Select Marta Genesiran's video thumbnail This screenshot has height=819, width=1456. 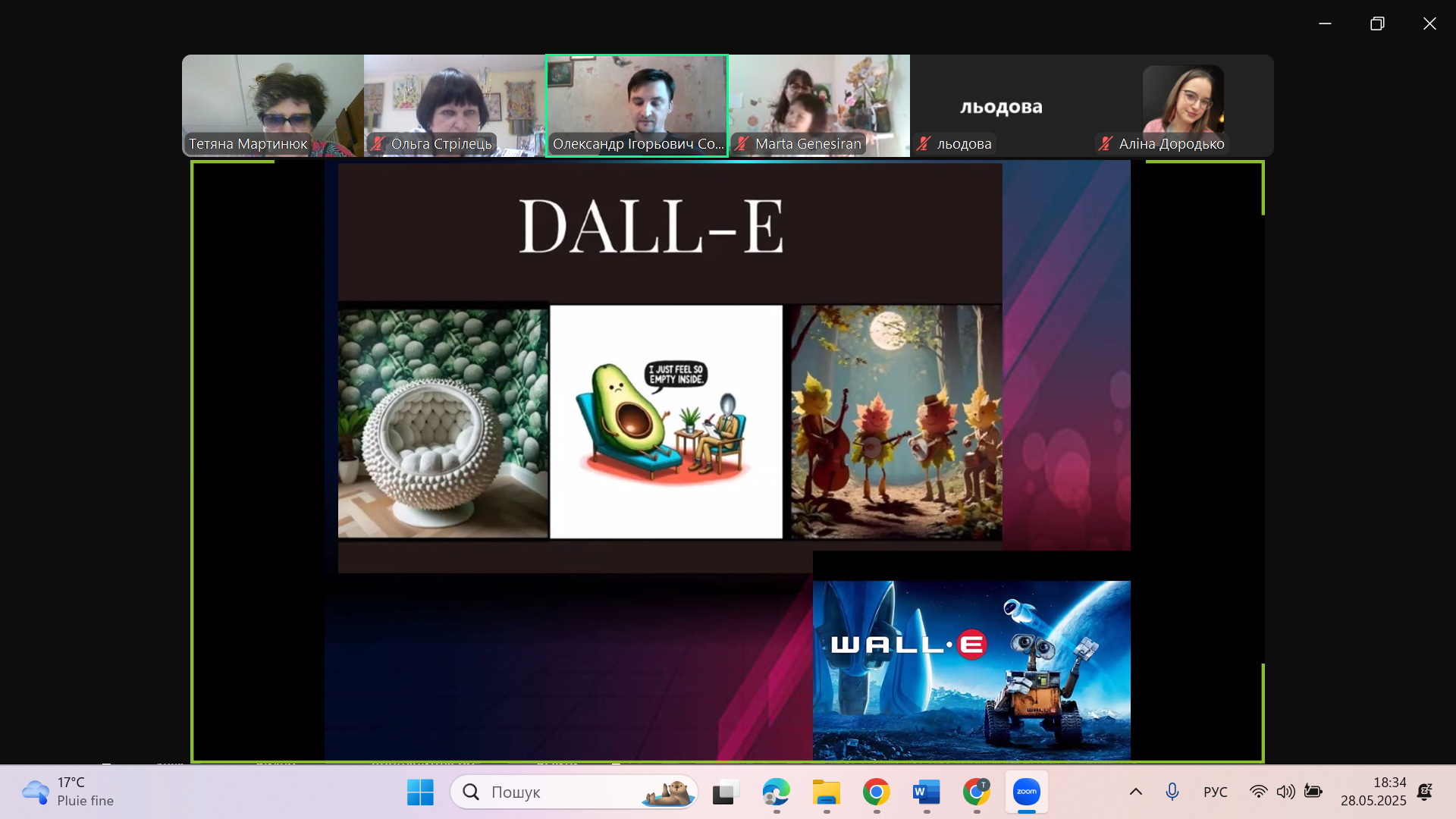point(819,105)
